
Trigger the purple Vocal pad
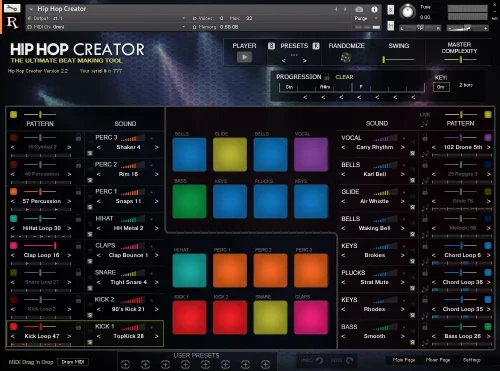pyautogui.click(x=311, y=155)
